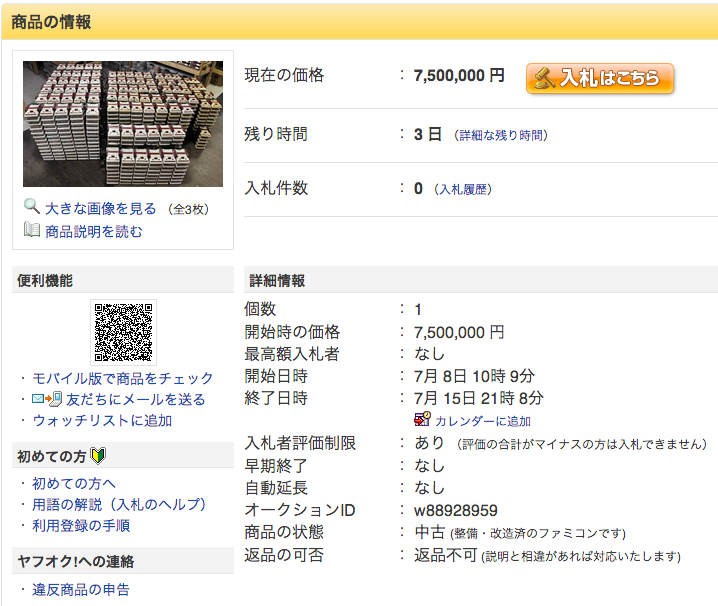Open the 入札履歴 bid history link
The image size is (718, 606).
[x=462, y=189]
